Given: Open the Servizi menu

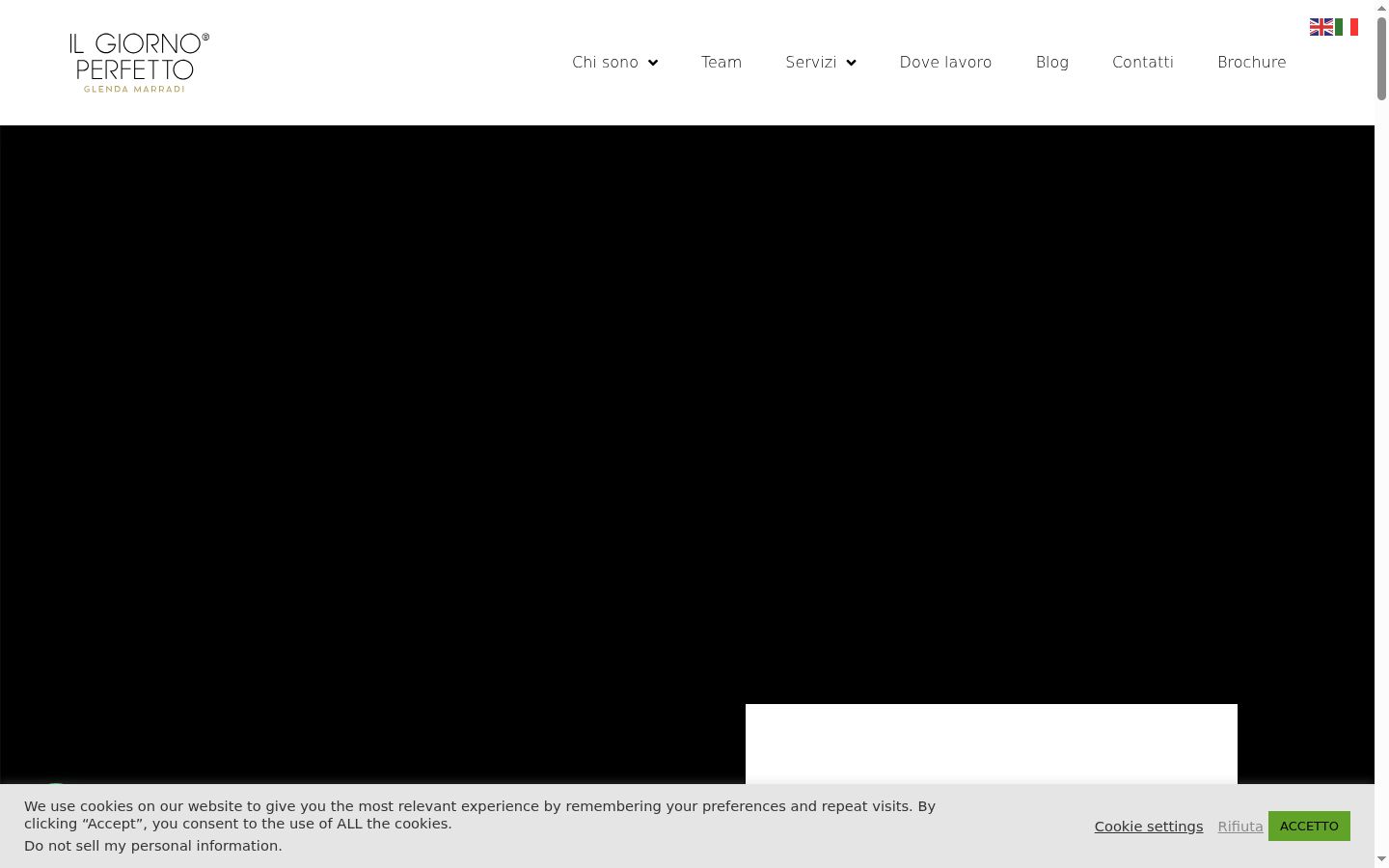Looking at the screenshot, I should click(811, 62).
